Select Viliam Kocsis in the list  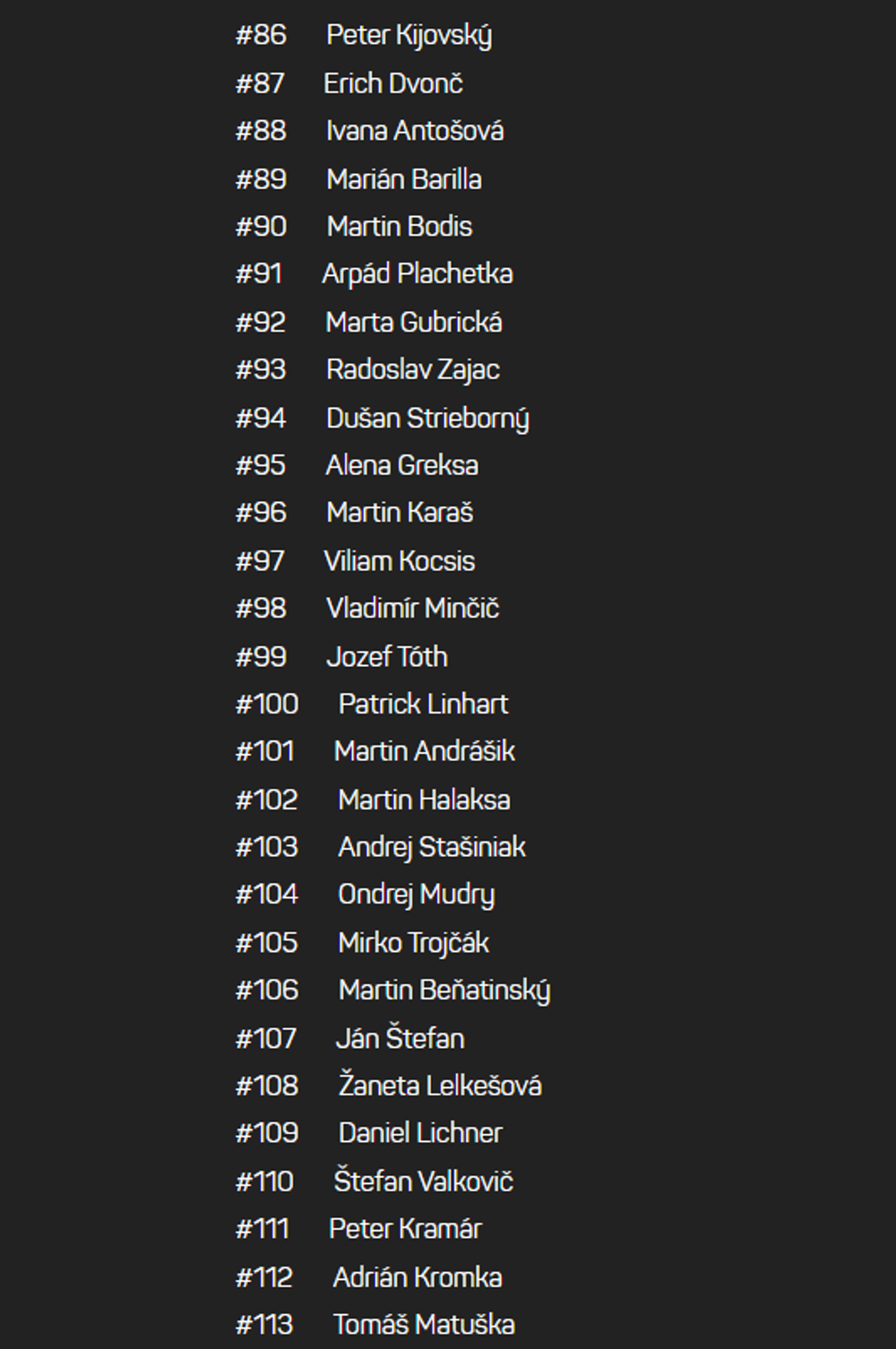coord(399,561)
